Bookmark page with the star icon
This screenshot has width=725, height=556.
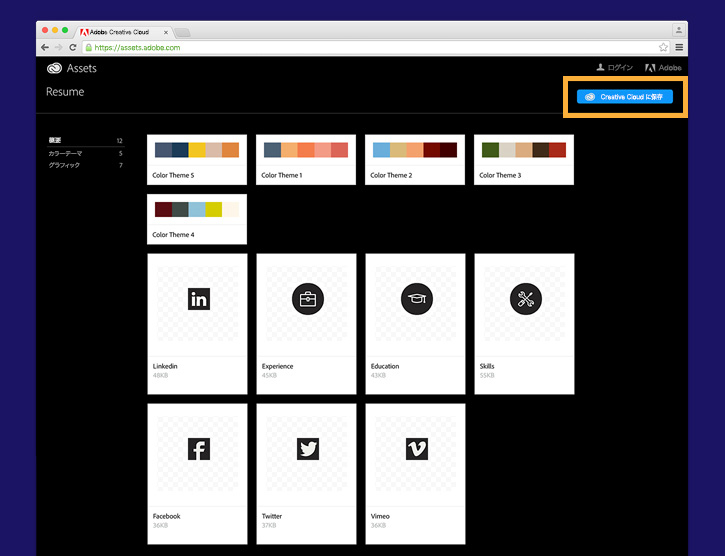pos(664,47)
